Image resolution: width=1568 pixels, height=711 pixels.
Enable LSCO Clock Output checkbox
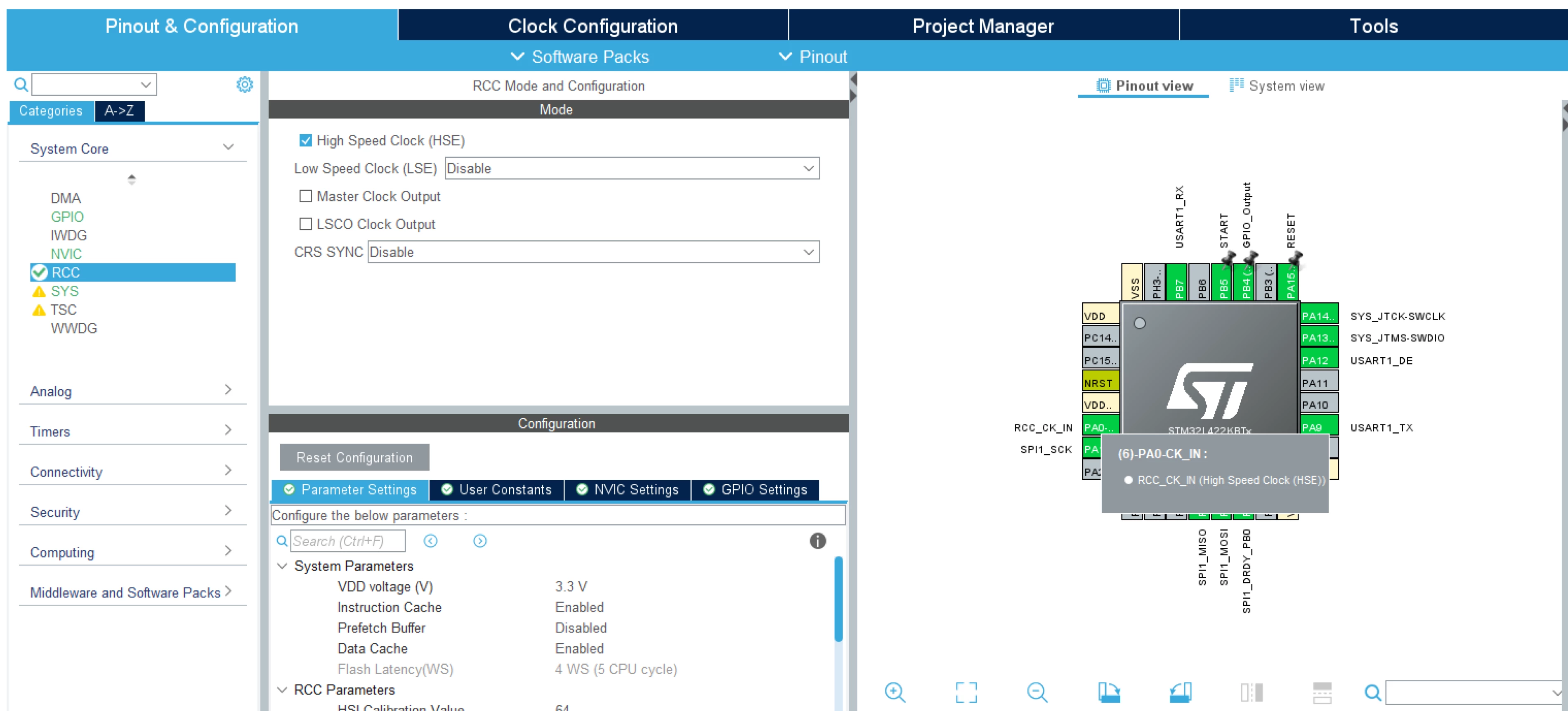306,224
